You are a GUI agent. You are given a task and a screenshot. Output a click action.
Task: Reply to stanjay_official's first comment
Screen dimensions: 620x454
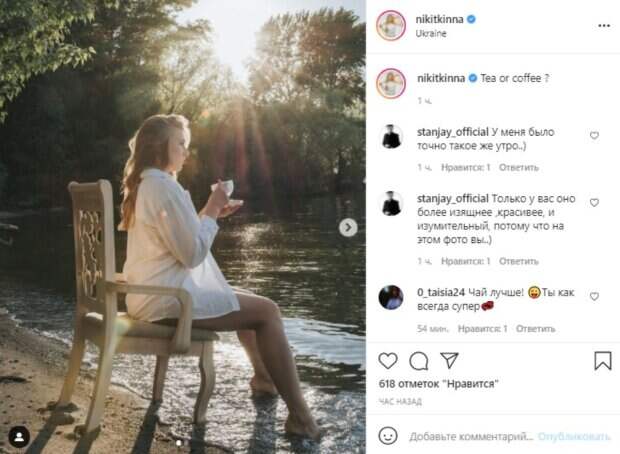(x=518, y=167)
